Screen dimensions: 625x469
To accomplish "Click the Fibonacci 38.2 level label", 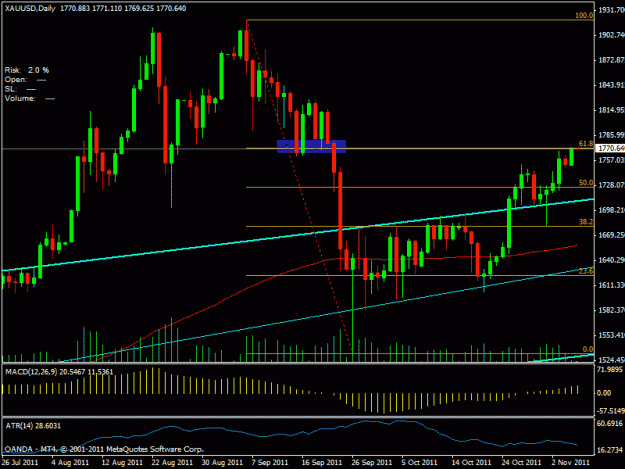I will (586, 222).
